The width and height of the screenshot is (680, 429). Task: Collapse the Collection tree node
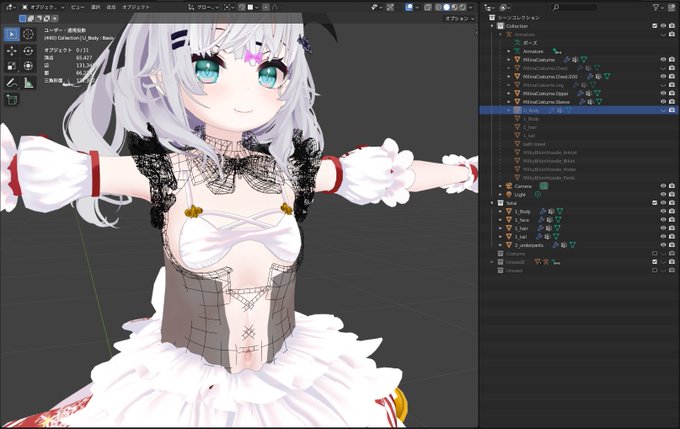[x=492, y=26]
